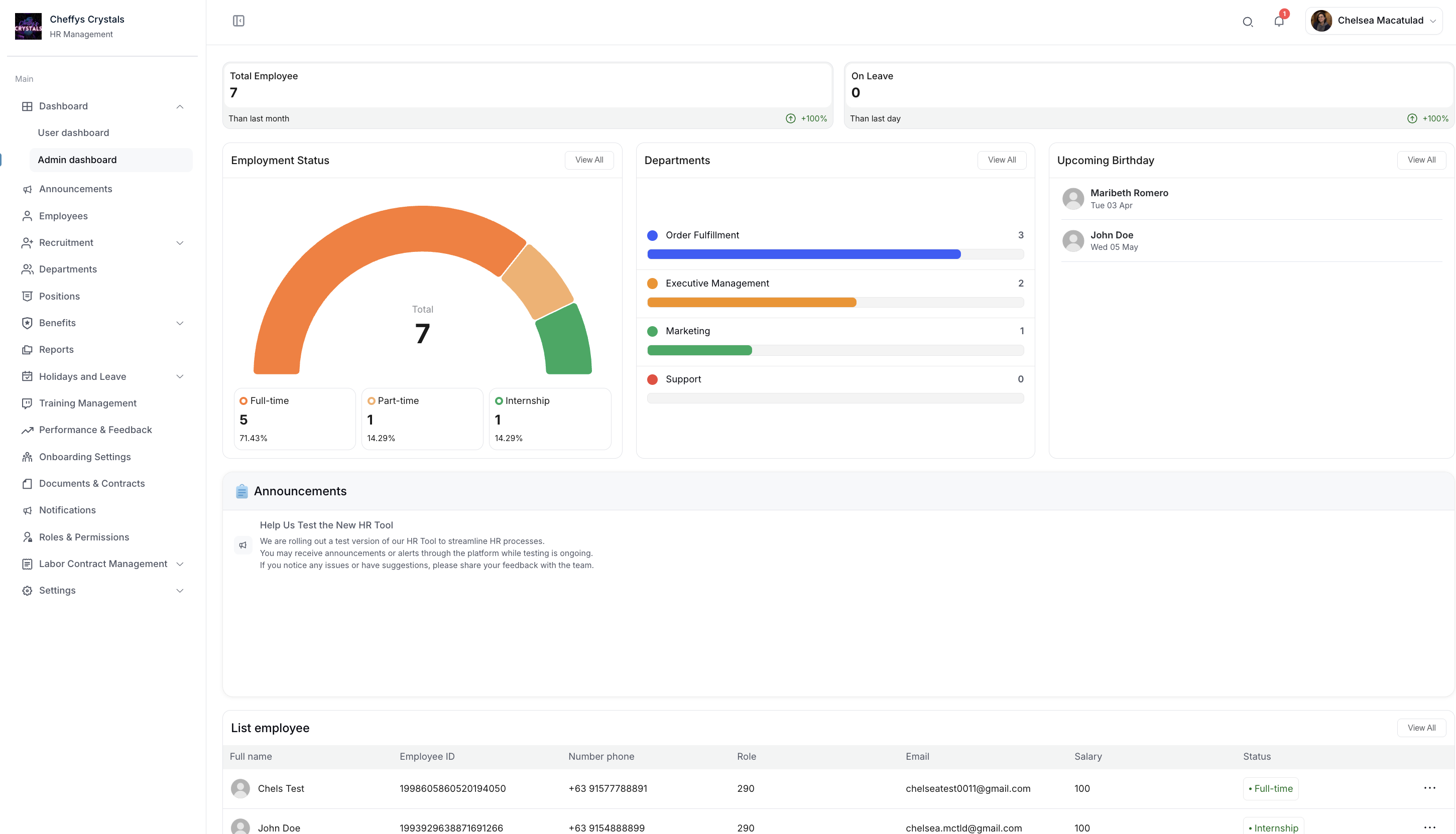The width and height of the screenshot is (1456, 834).
Task: Open Employees via its sidebar icon
Action: (27, 216)
